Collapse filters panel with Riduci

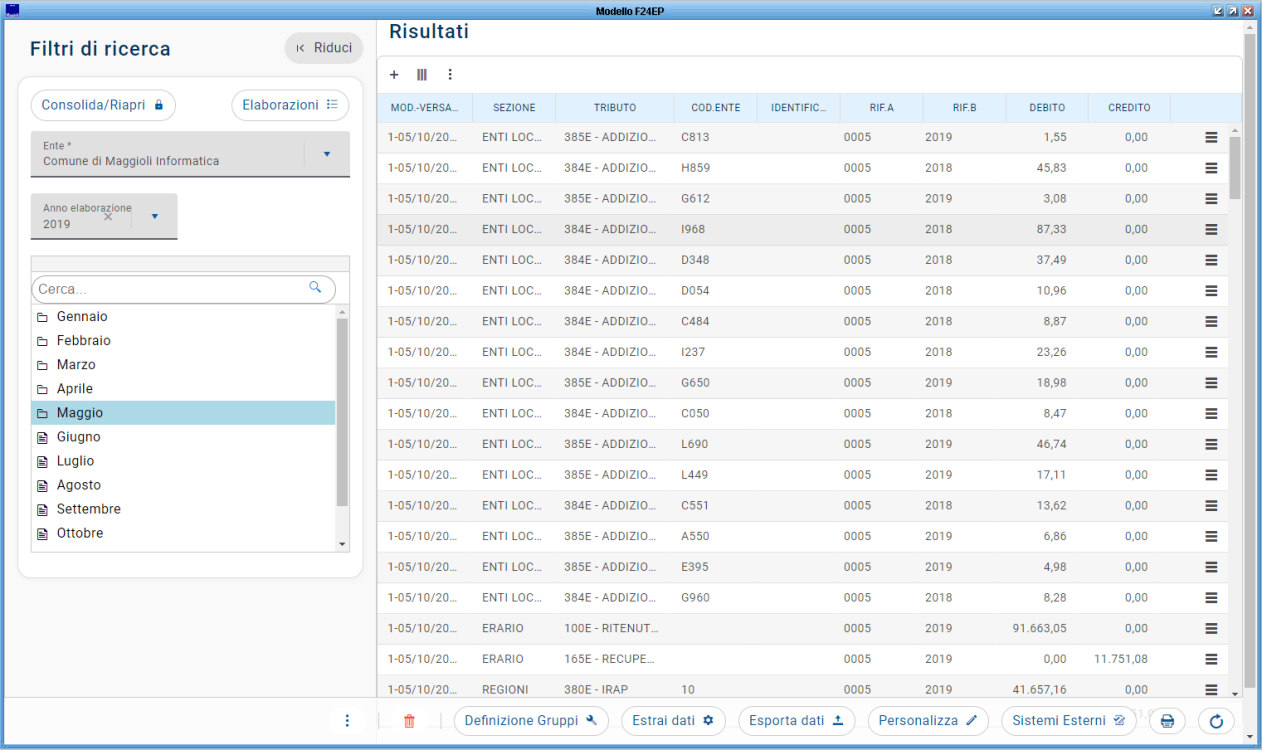click(x=324, y=48)
